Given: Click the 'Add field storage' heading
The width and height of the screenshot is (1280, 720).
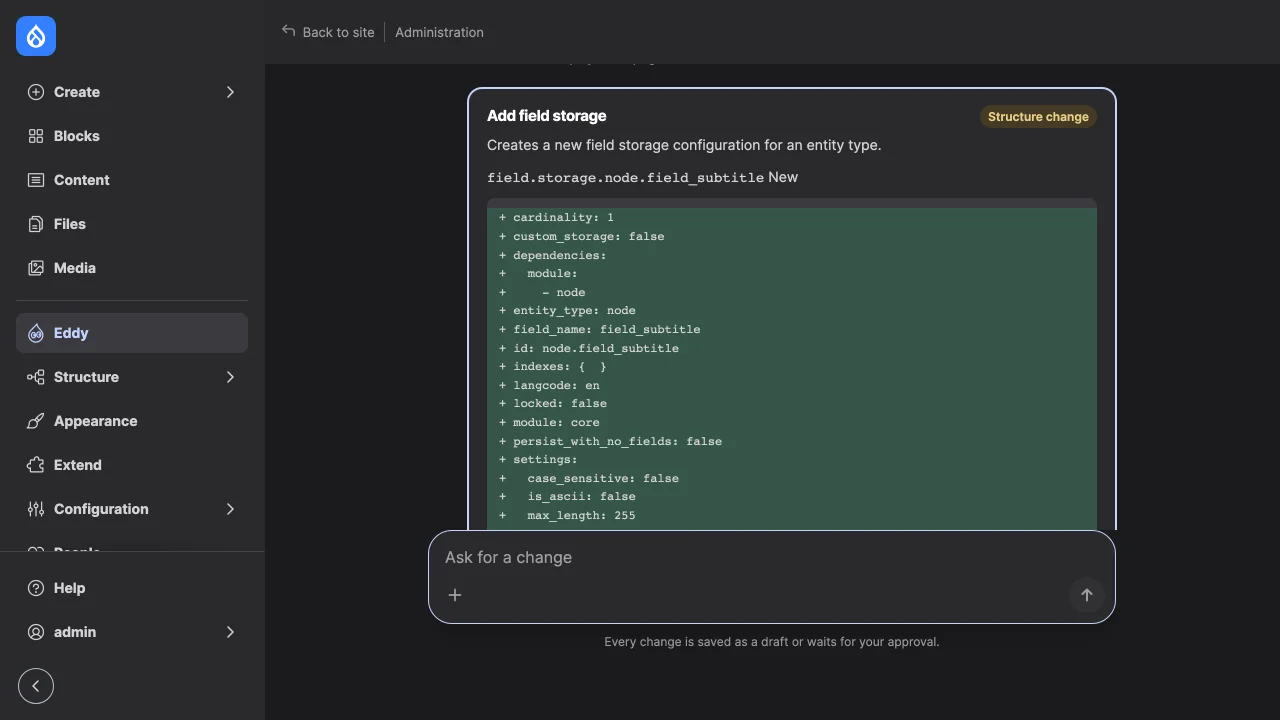Looking at the screenshot, I should (547, 116).
